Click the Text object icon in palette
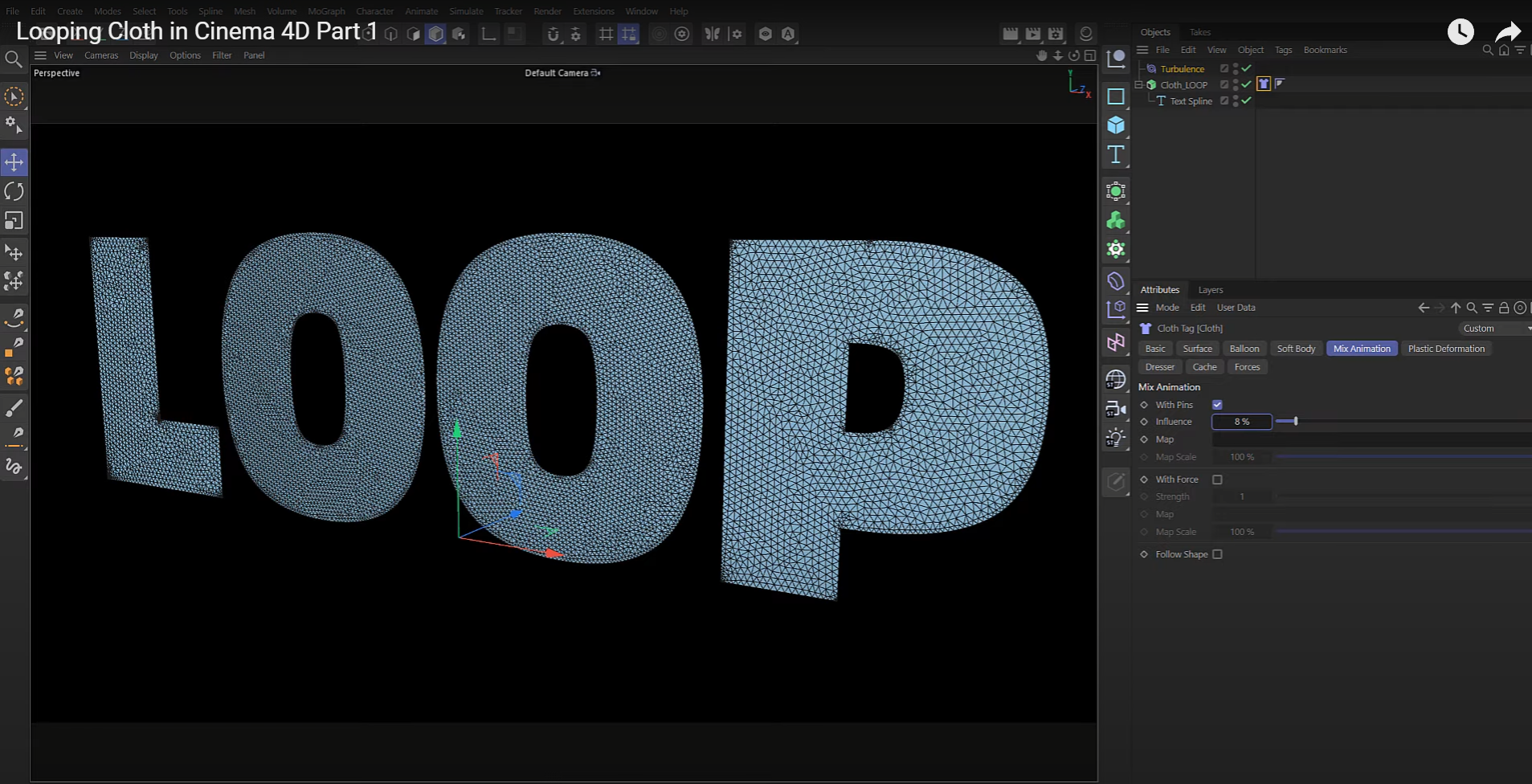Screen dimensions: 1532x784 pyautogui.click(x=1116, y=155)
